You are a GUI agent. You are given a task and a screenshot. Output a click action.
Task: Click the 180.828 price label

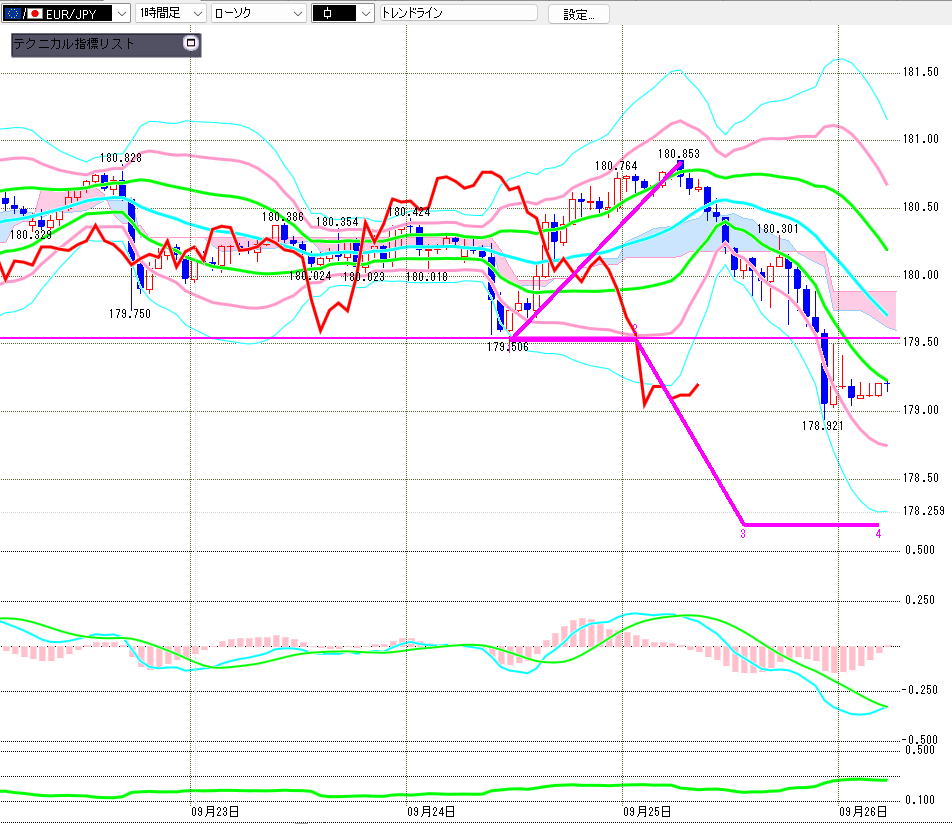121,158
